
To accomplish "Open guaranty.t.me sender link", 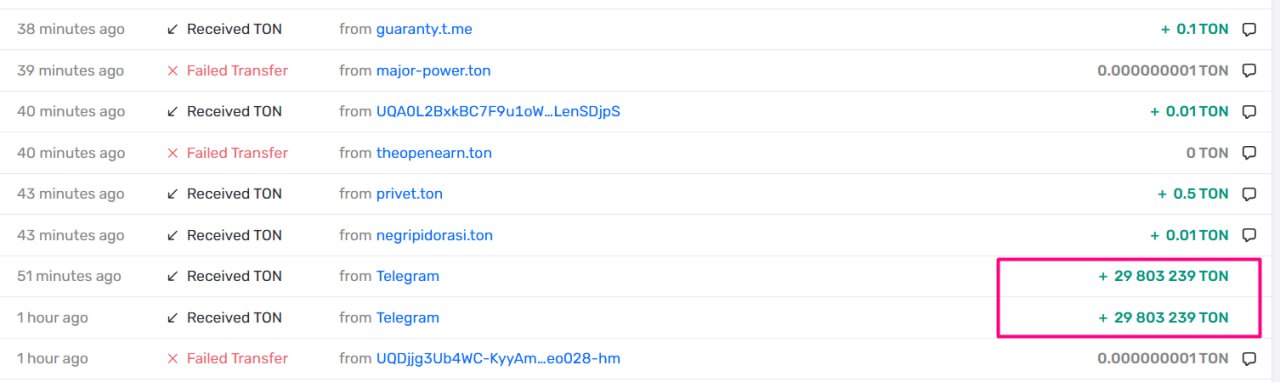I will point(424,29).
